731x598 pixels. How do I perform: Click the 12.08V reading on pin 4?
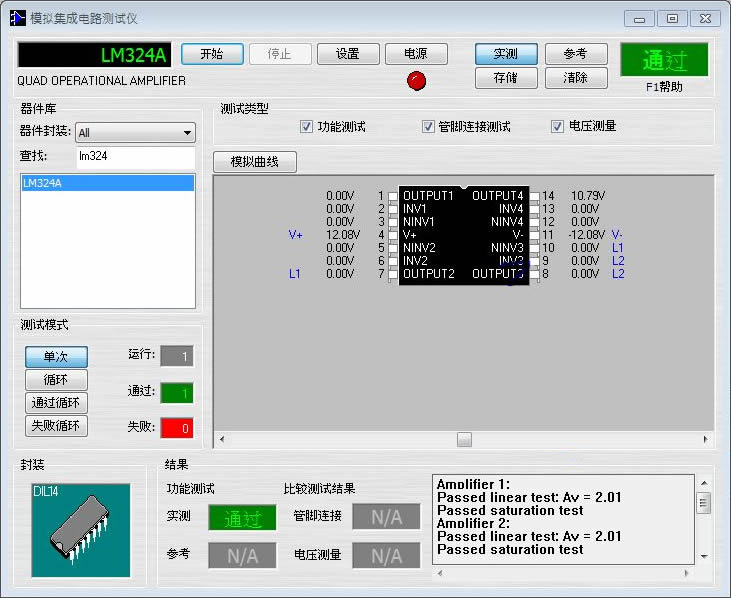tap(343, 235)
